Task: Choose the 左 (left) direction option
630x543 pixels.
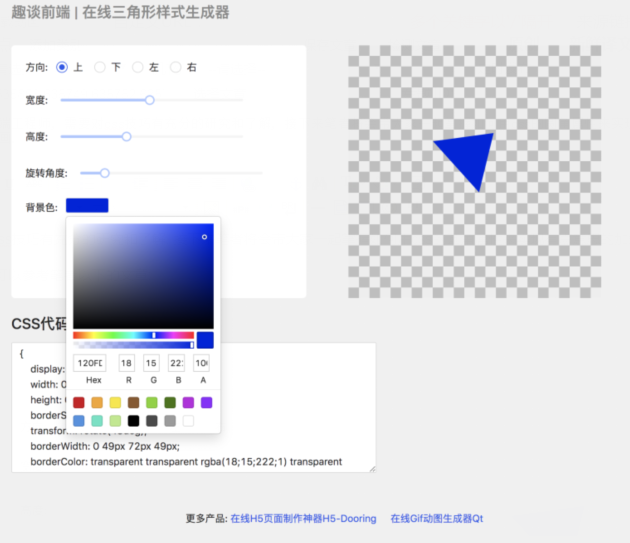Action: pyautogui.click(x=137, y=67)
